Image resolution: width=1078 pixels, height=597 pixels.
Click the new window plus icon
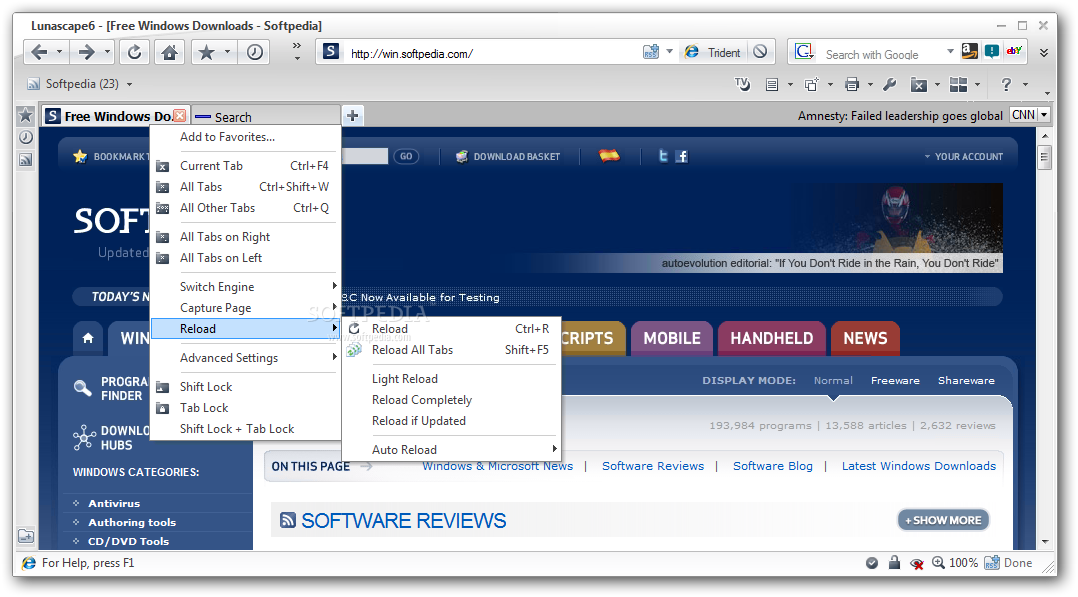(811, 84)
